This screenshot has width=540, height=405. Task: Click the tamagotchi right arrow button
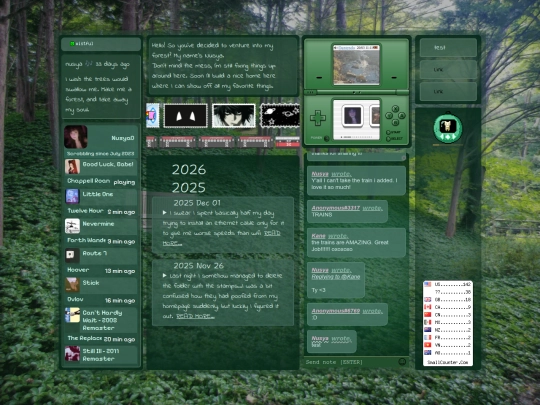tap(453, 137)
